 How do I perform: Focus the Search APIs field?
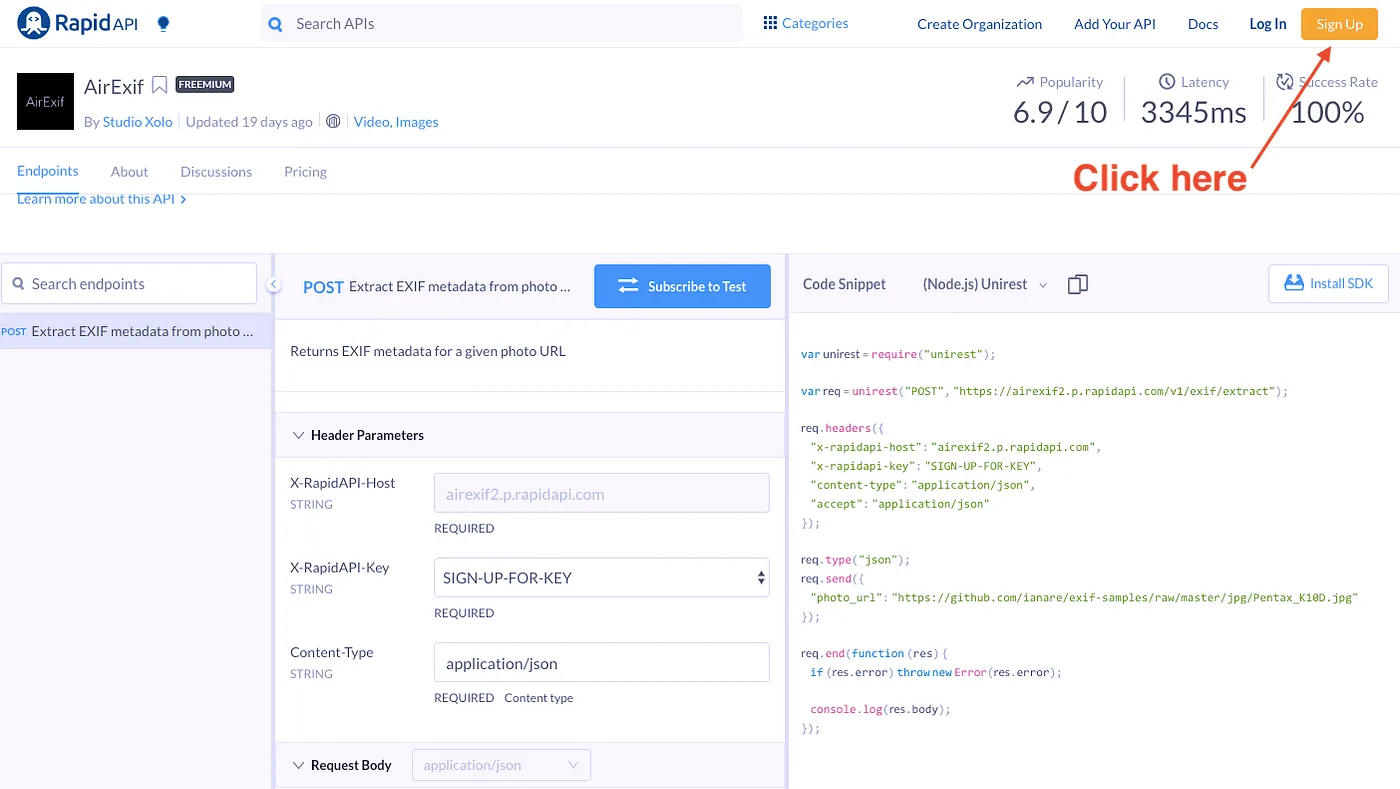502,24
